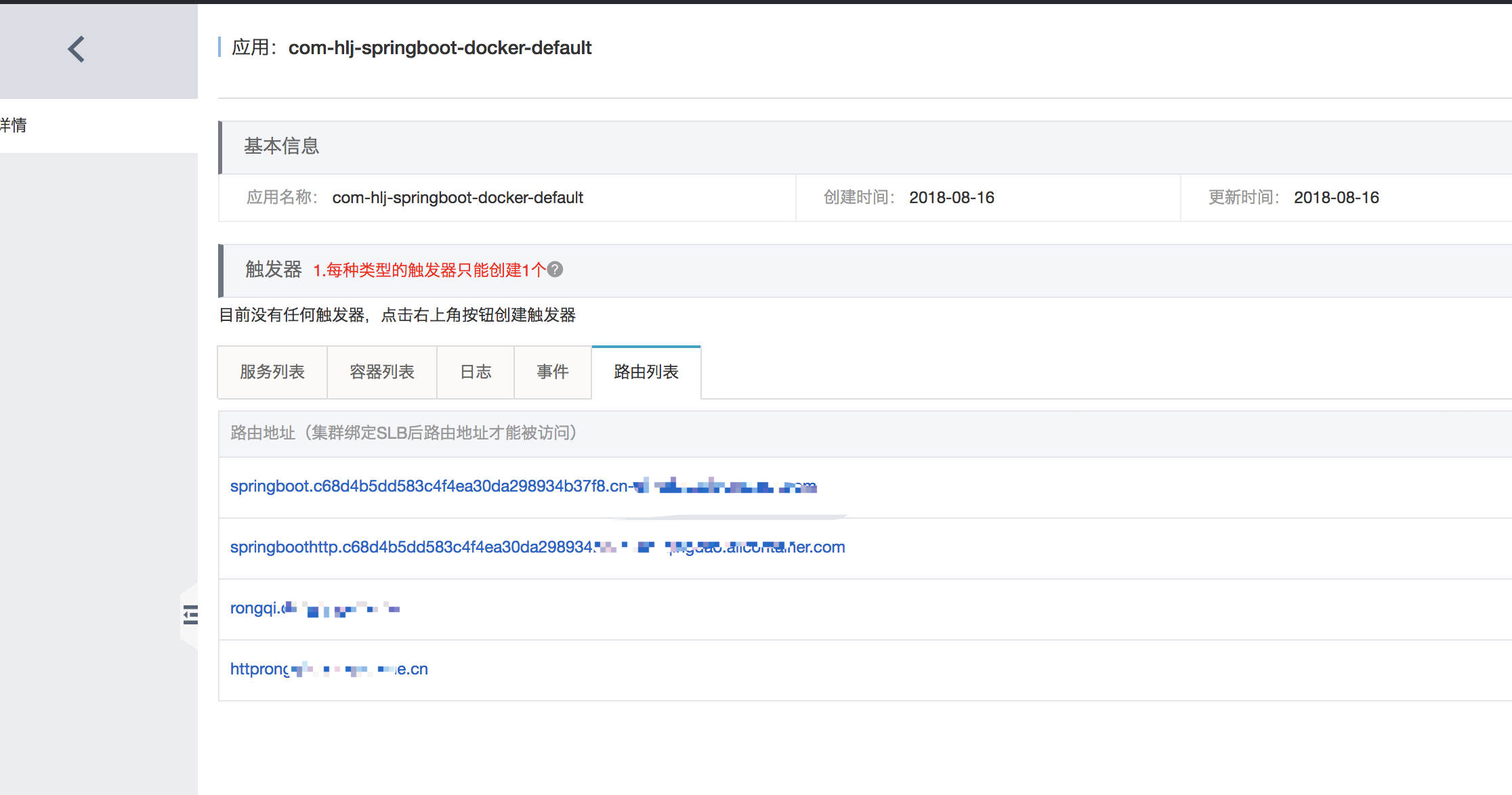Screen dimensions: 1512x795
Task: Click the 创建时间 date value 2018-08-16
Action: (951, 198)
